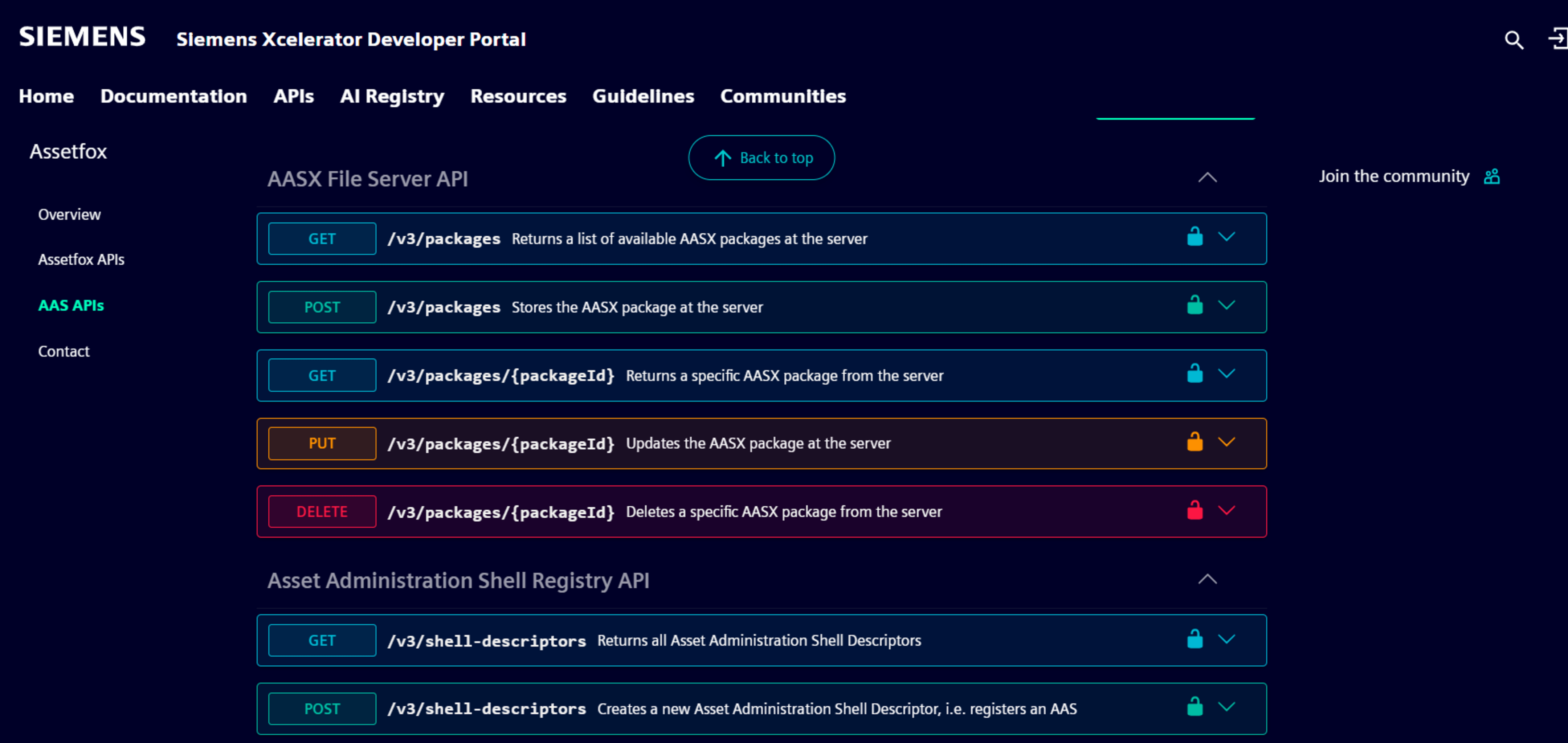The height and width of the screenshot is (743, 1568).
Task: Expand GET /v3/packages/{packageId} chevron
Action: click(x=1226, y=373)
